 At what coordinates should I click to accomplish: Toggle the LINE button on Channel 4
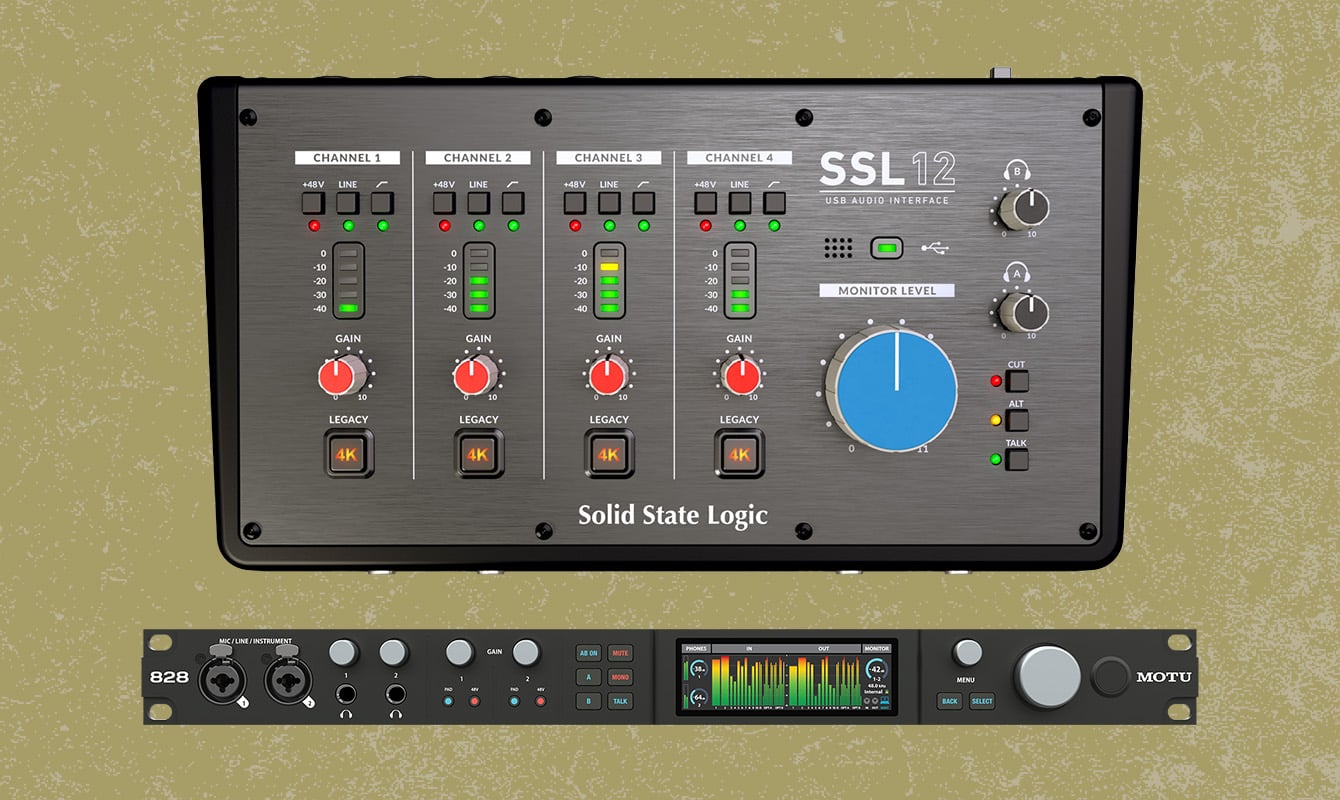[739, 203]
